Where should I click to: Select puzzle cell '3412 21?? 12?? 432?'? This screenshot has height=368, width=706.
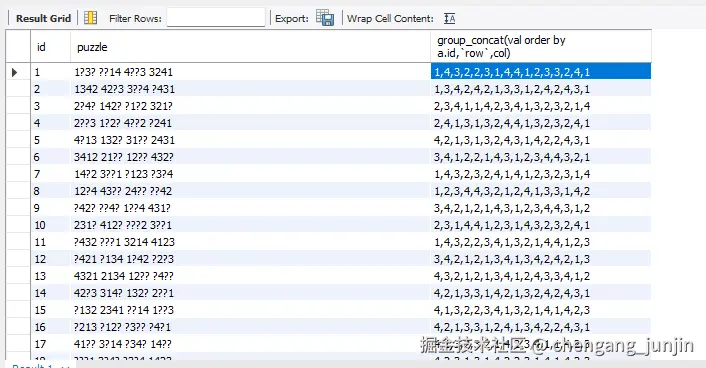[x=250, y=157]
